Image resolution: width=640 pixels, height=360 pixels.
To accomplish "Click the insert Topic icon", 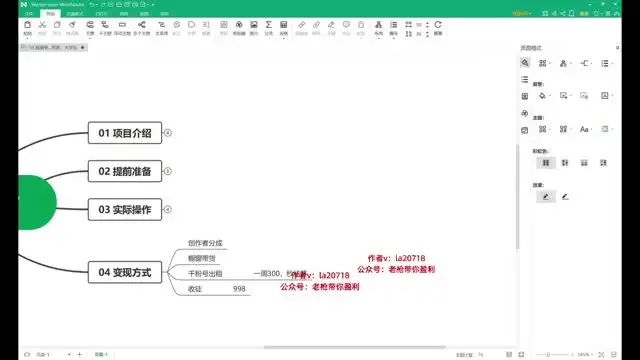I will click(x=90, y=25).
